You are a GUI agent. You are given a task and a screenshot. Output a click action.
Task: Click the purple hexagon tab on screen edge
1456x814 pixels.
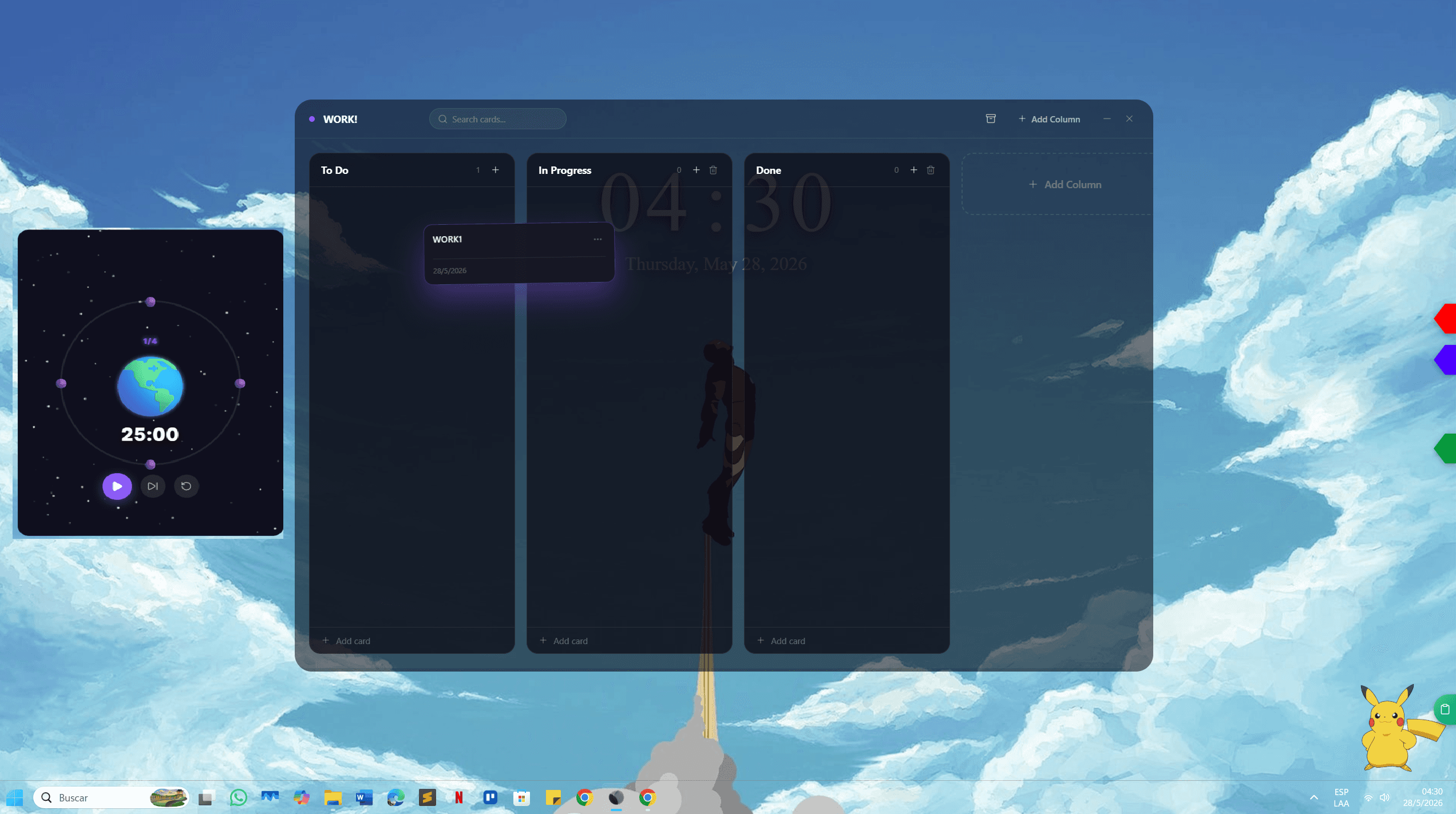click(1446, 360)
